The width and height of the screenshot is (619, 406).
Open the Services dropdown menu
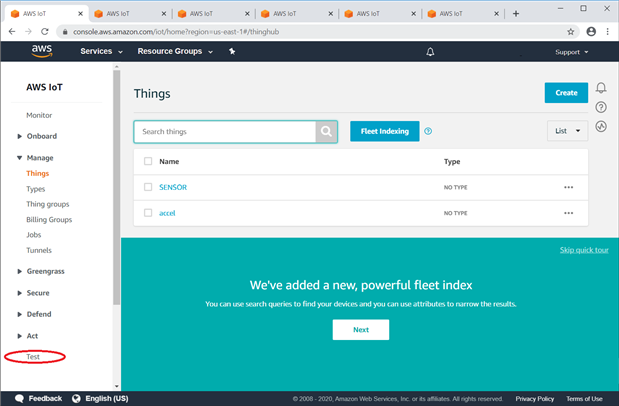coord(101,51)
